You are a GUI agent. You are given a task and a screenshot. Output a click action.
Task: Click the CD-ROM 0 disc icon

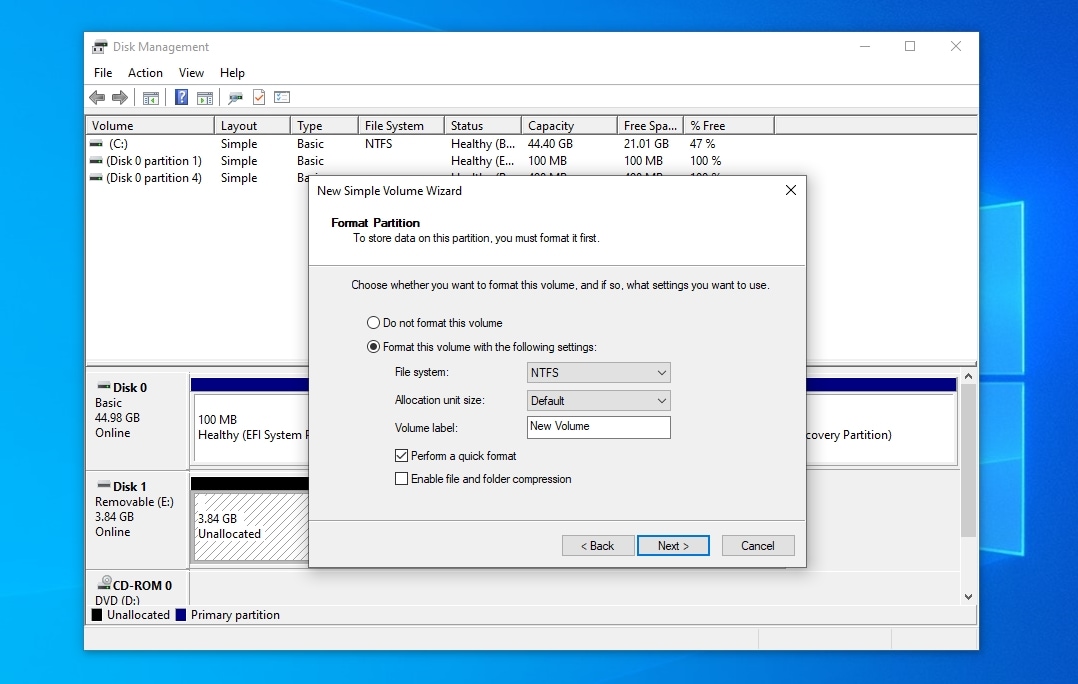[104, 583]
